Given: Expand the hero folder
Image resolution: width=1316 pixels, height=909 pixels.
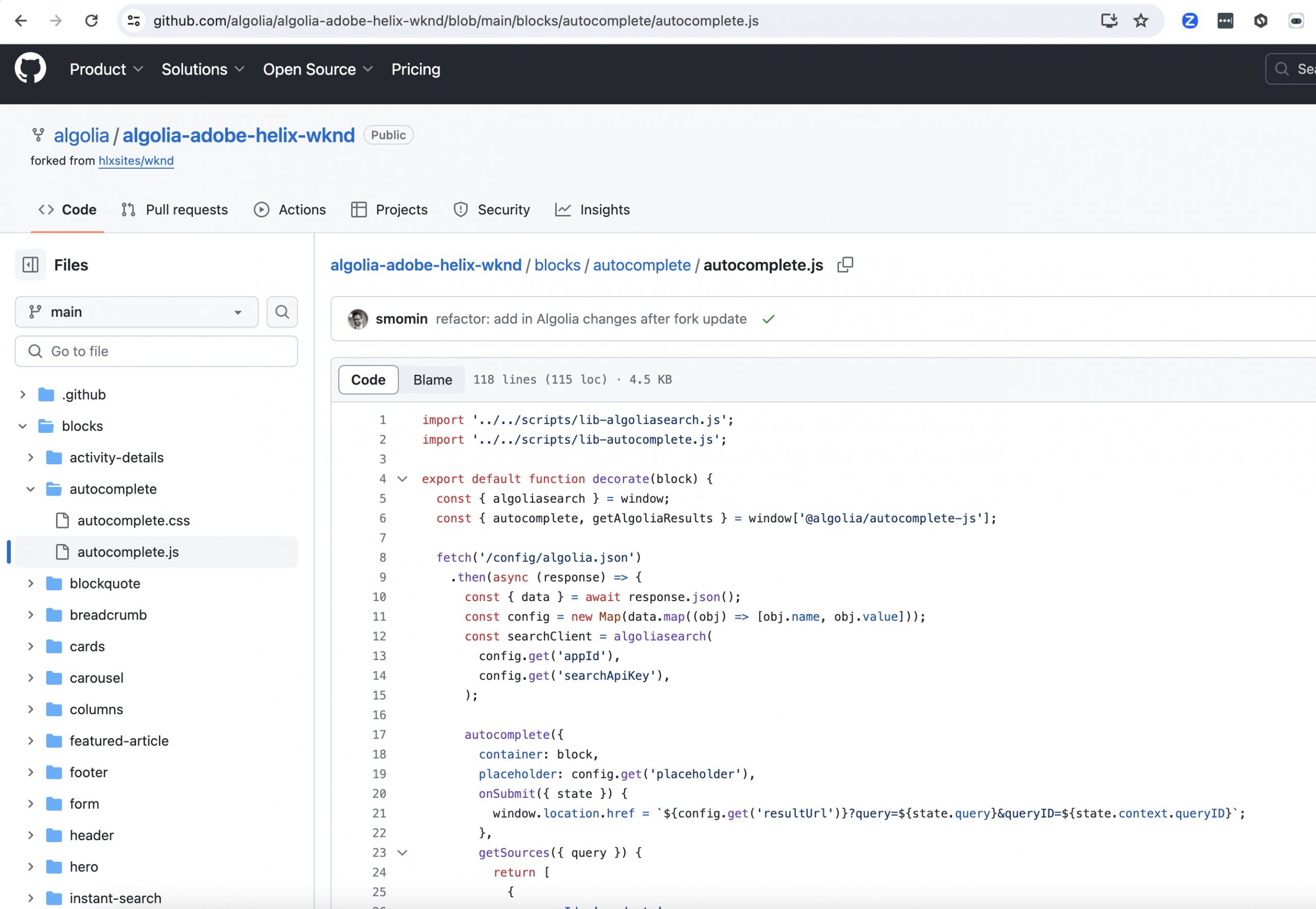Looking at the screenshot, I should (x=31, y=867).
